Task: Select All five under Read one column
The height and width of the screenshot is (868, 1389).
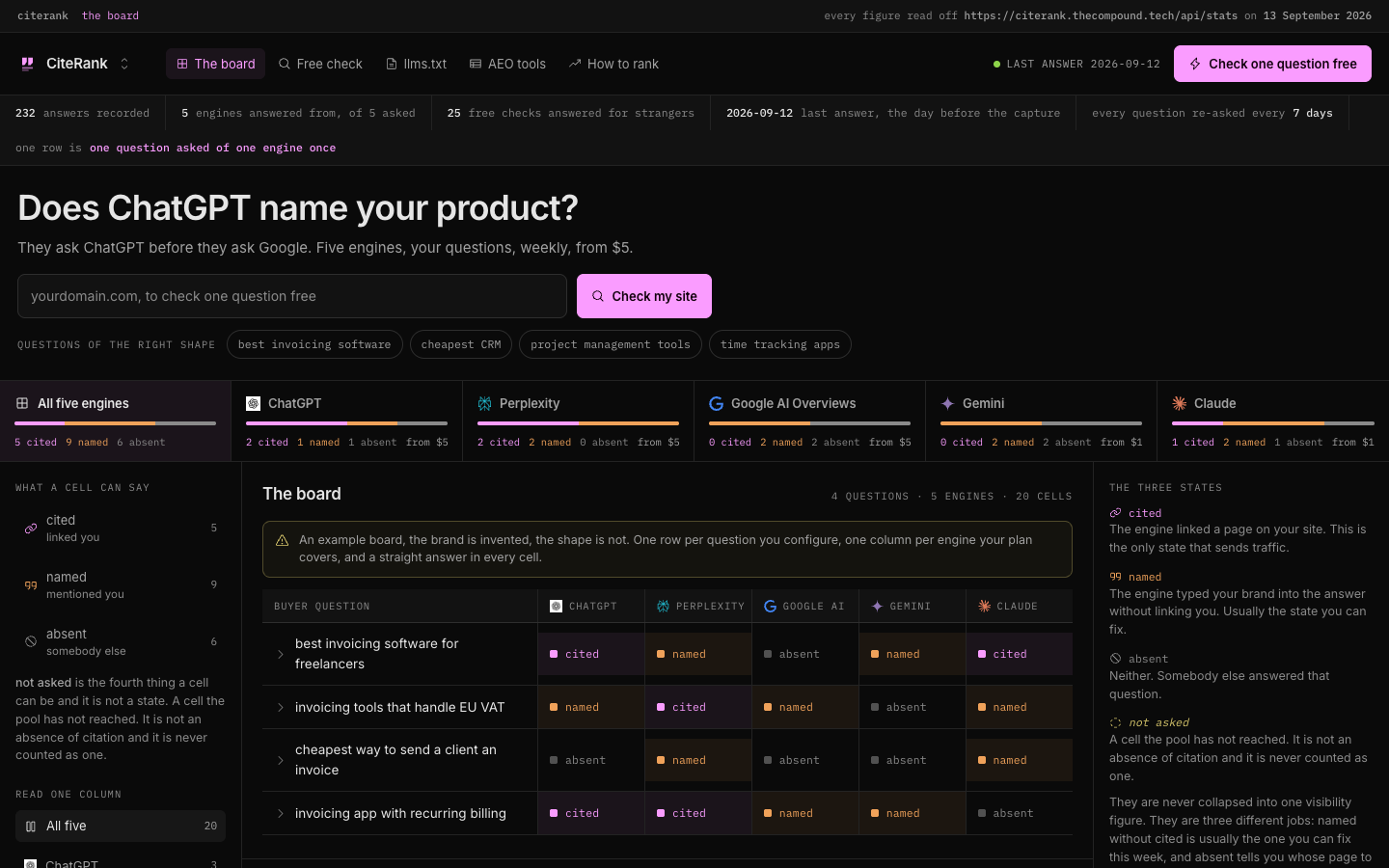Action: (121, 826)
